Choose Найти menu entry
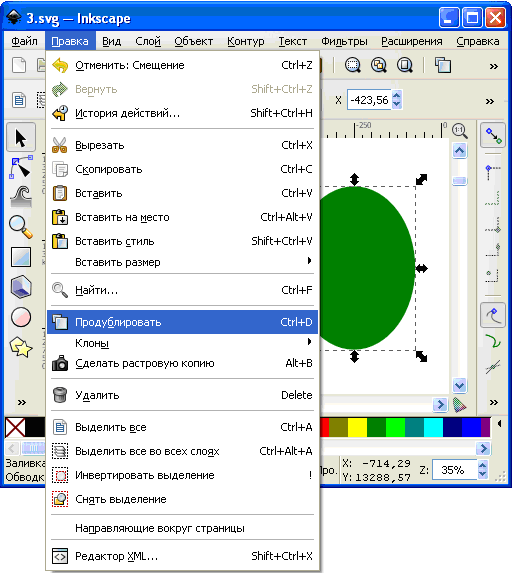Viewport: 513px width, 573px height. coord(182,290)
